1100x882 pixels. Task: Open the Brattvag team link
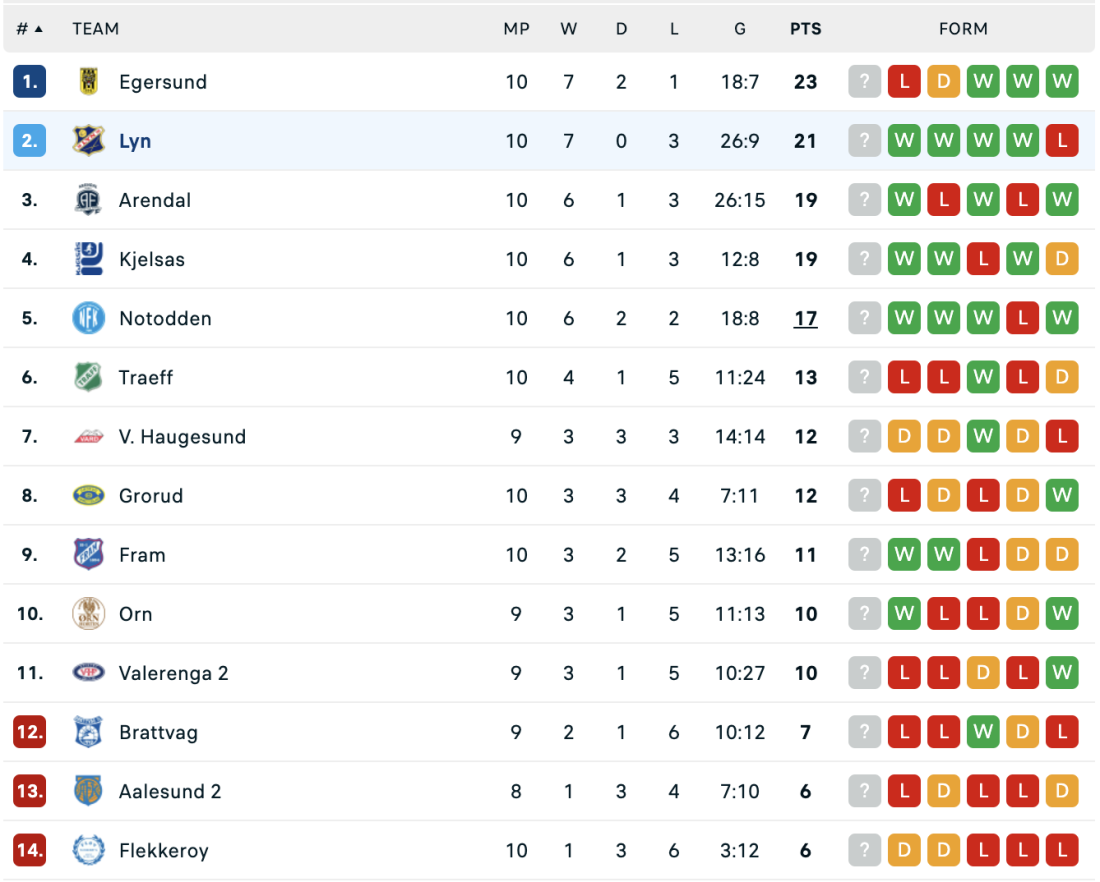pos(158,732)
